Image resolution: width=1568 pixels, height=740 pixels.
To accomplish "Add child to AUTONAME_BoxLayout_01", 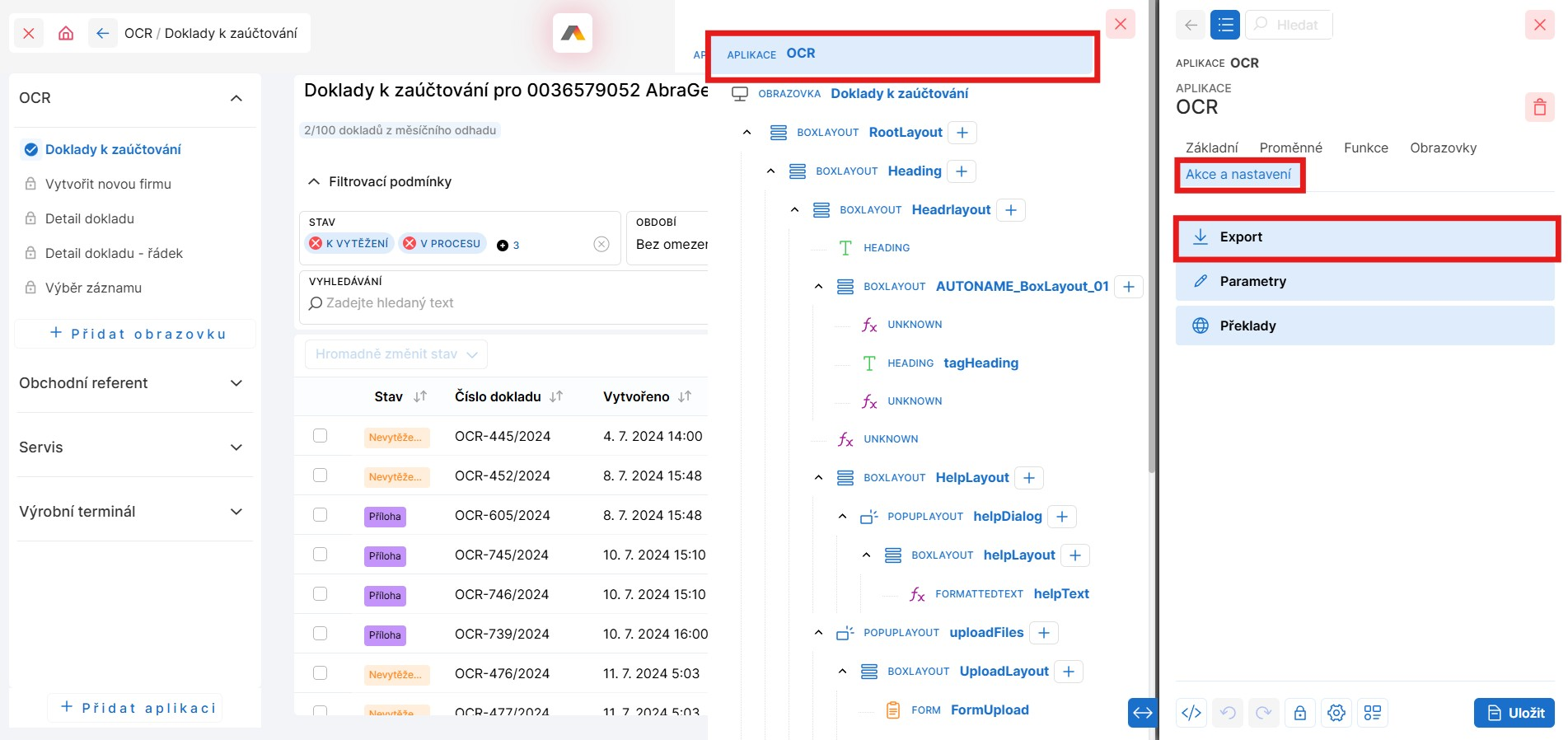I will [1129, 287].
